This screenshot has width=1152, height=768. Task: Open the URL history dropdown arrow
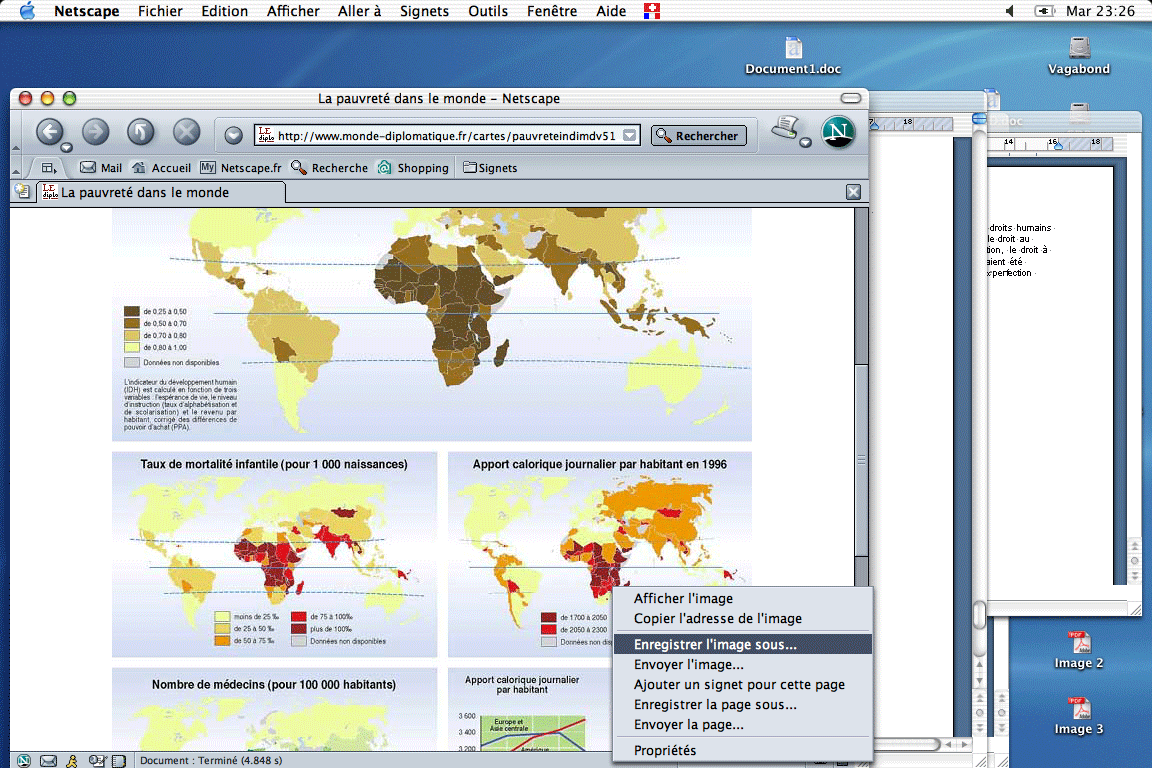click(x=233, y=136)
